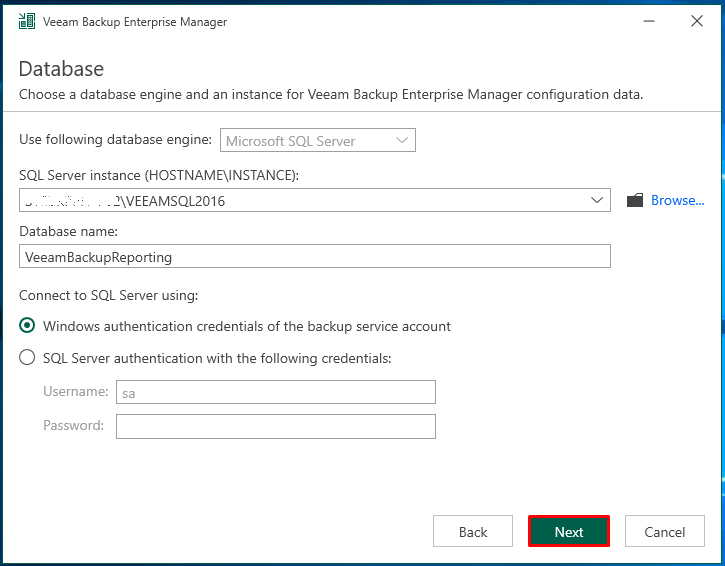Image resolution: width=725 pixels, height=566 pixels.
Task: Click the Password field
Action: coord(276,426)
